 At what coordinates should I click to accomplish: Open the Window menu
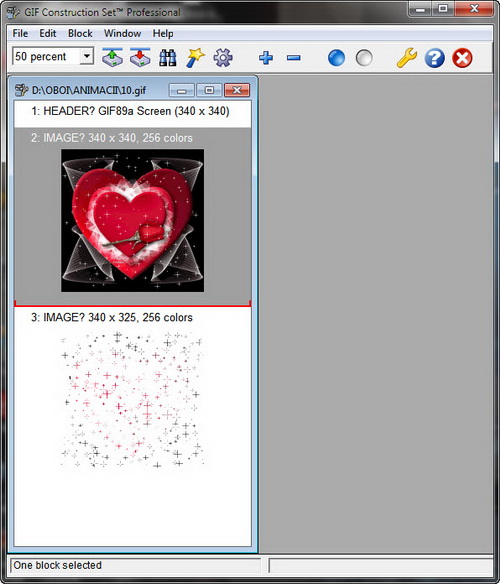pyautogui.click(x=122, y=34)
